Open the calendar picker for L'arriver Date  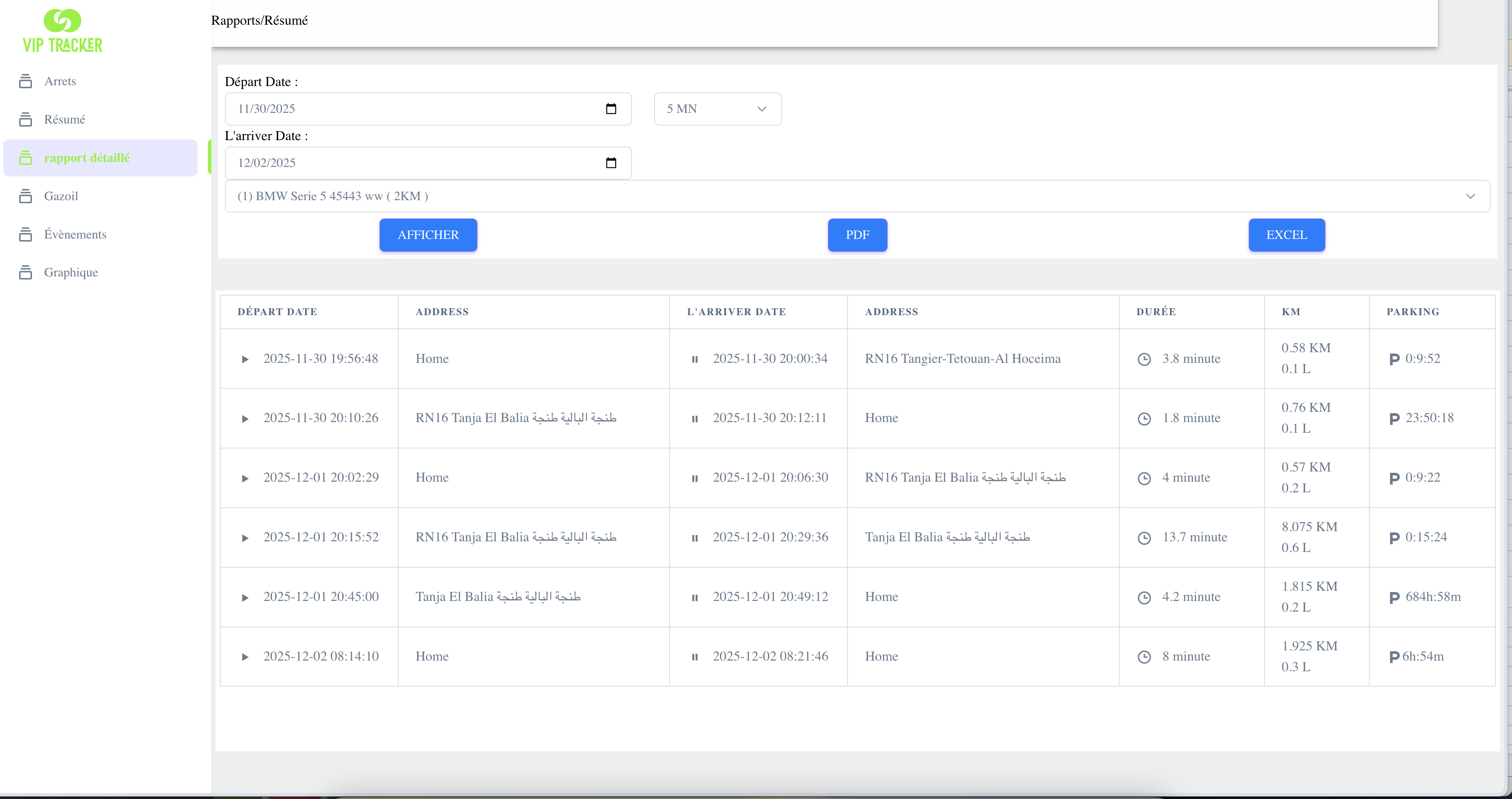tap(610, 163)
